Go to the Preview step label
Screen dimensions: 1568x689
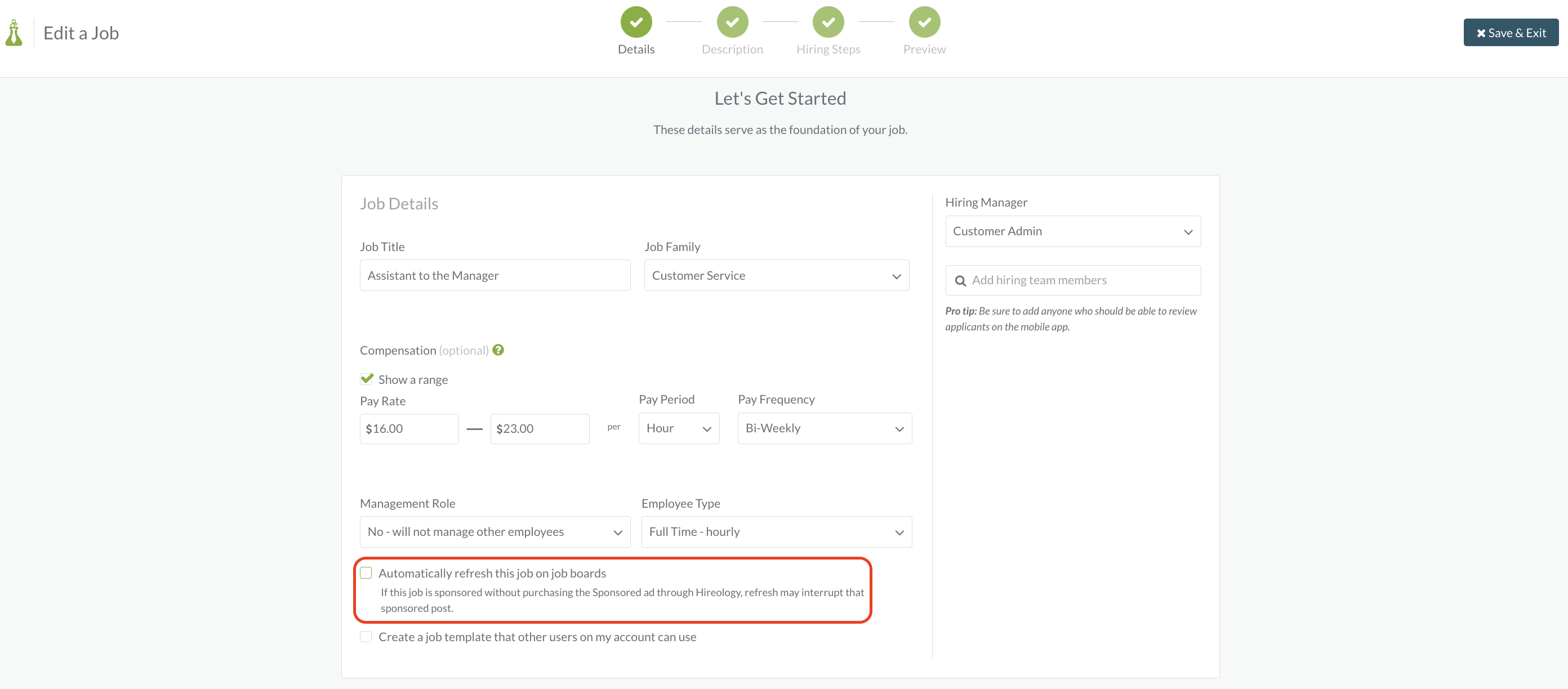[x=925, y=50]
